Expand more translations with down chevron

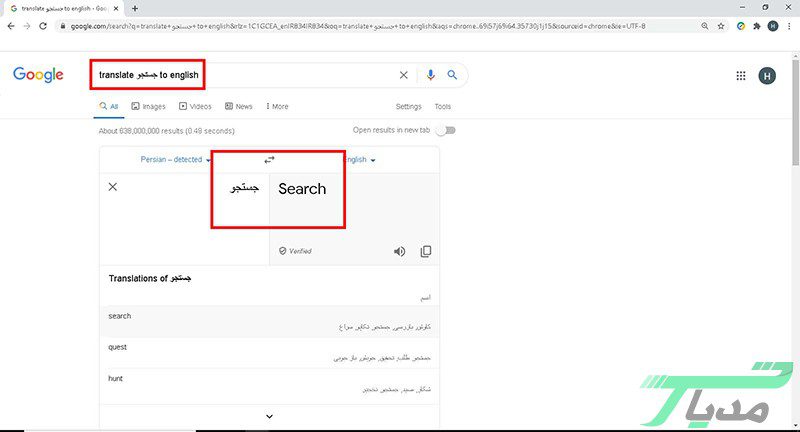(x=269, y=416)
